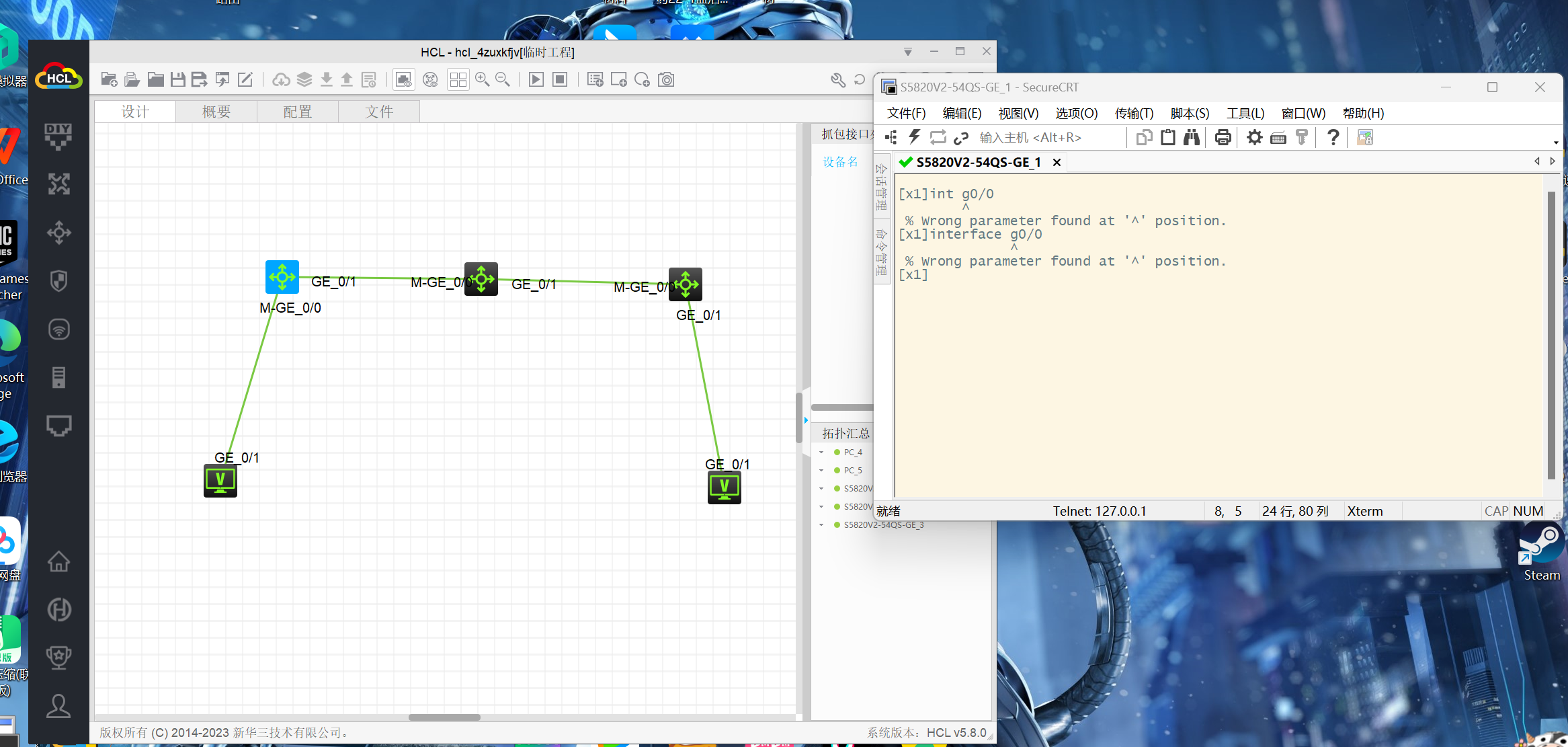The image size is (1568, 747).
Task: Open the SecureCRT toolbar overflow dropdown arrow
Action: pos(1555,143)
